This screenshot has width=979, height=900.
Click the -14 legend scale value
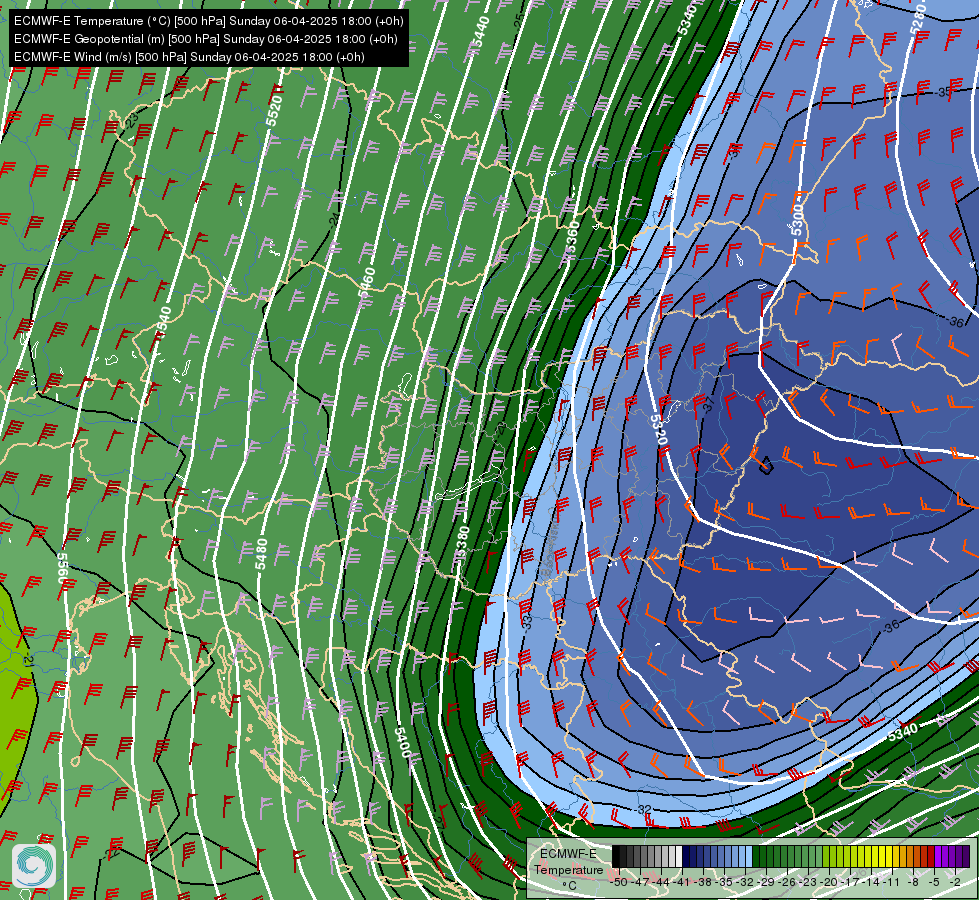pyautogui.click(x=872, y=883)
